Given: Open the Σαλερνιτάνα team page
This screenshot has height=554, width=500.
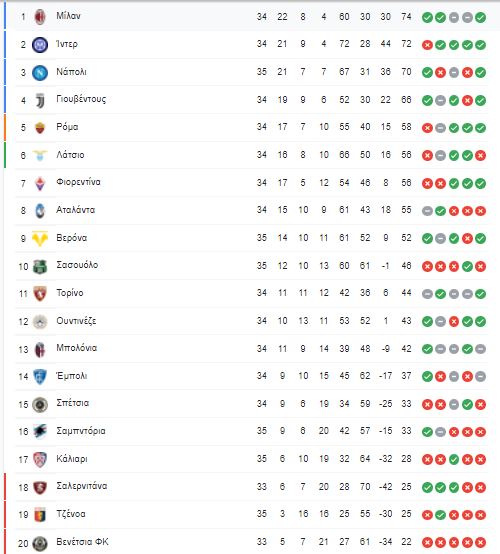Looking at the screenshot, I should pyautogui.click(x=82, y=486).
